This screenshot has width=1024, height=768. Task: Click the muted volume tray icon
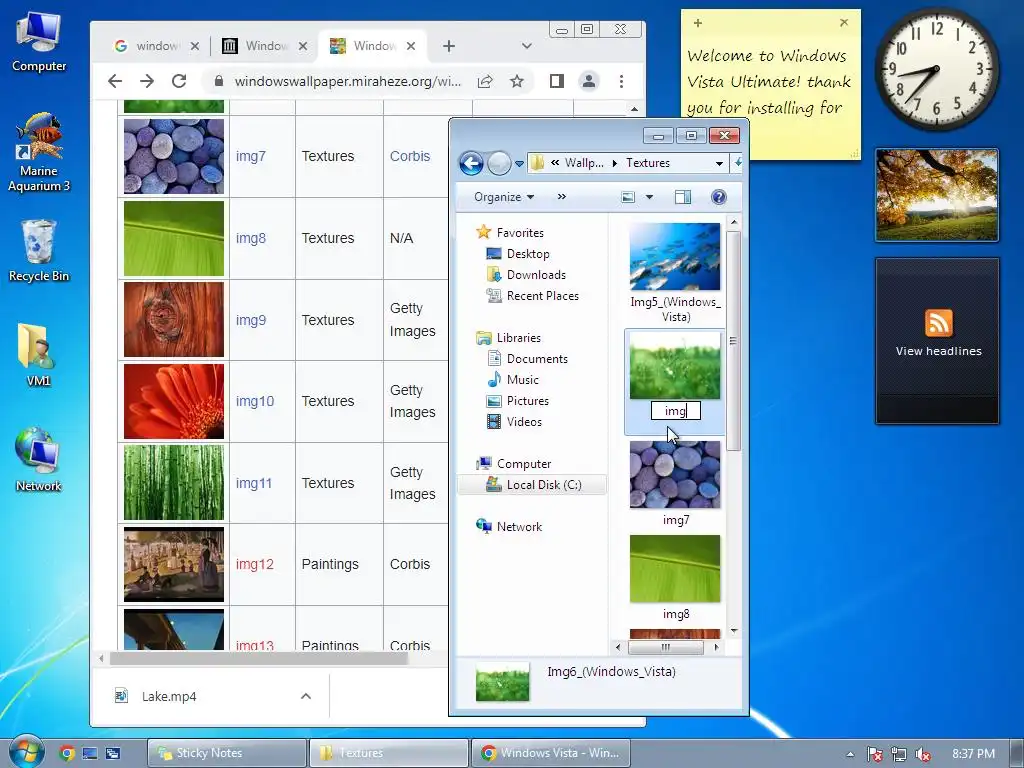[923, 754]
